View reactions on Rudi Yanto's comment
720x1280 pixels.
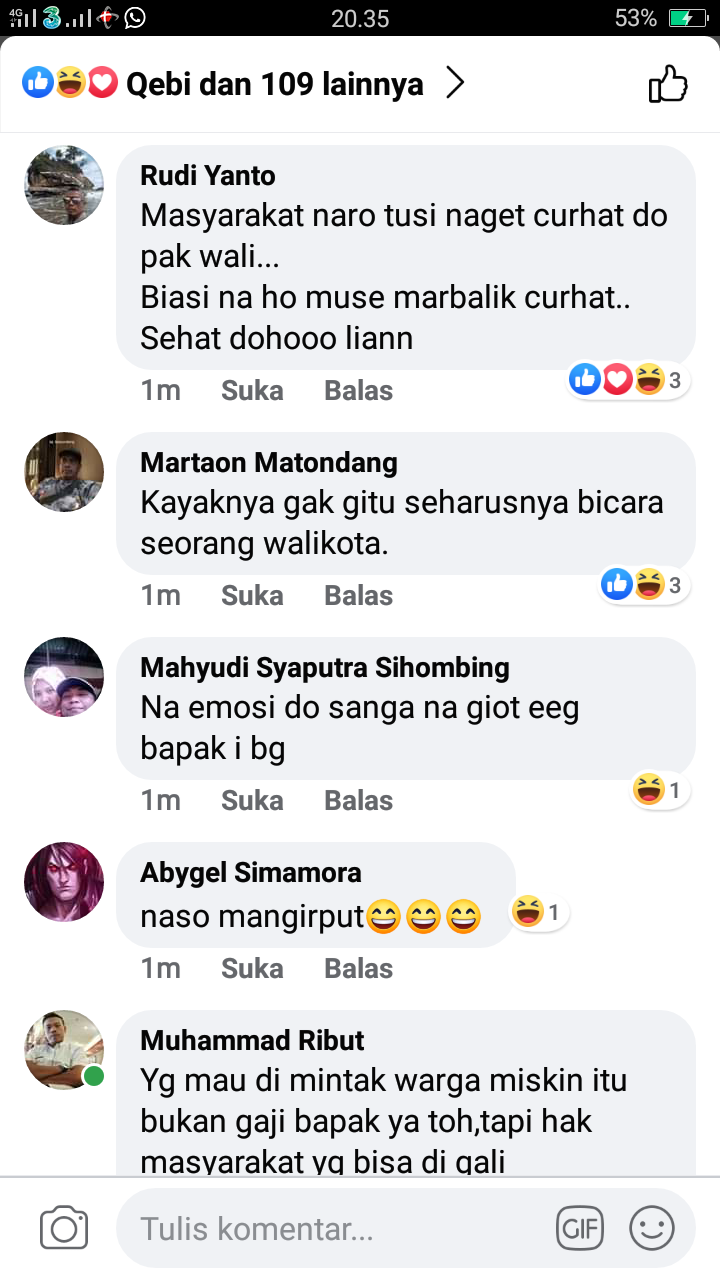tap(628, 380)
